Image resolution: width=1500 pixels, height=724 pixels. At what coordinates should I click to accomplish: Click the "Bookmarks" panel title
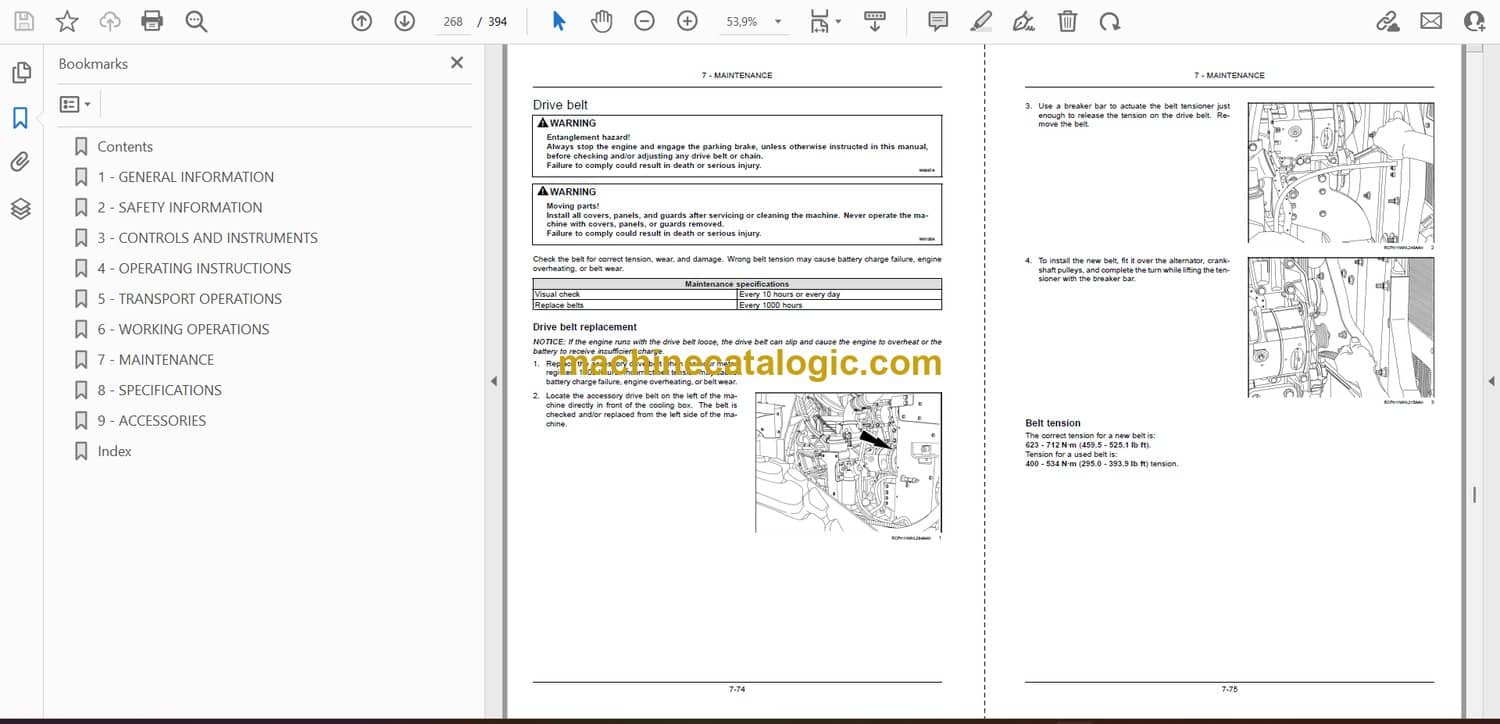click(x=93, y=63)
